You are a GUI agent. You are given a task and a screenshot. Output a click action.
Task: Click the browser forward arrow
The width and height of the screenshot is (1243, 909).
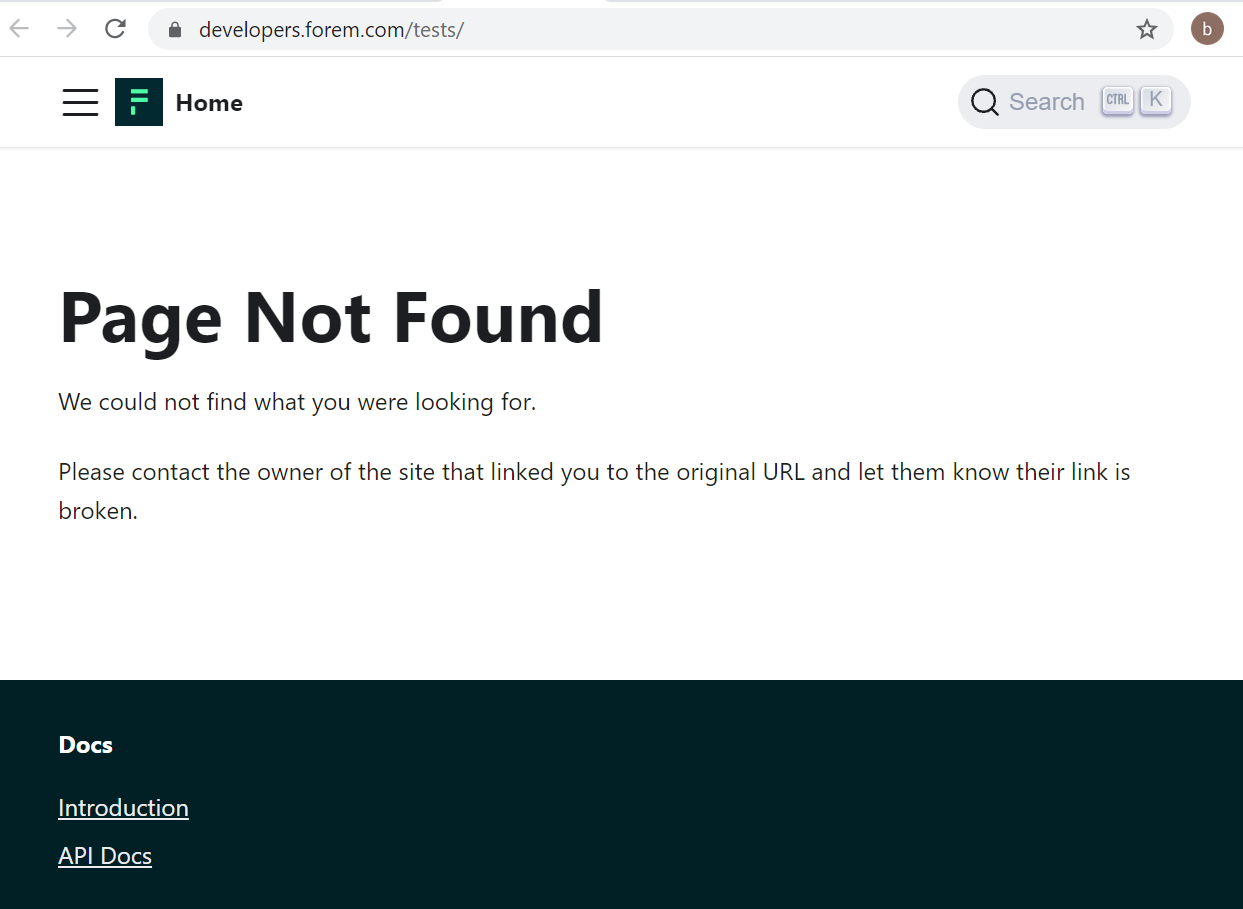coord(67,29)
